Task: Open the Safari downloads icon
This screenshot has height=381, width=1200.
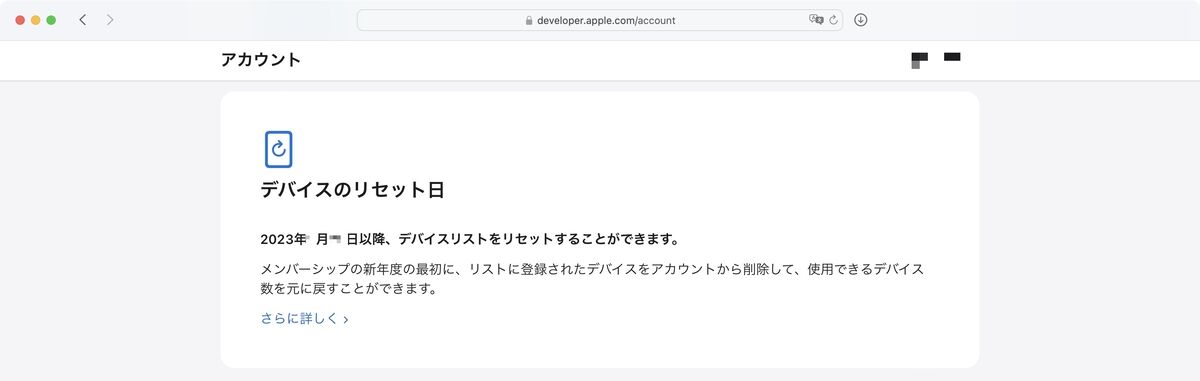Action: click(861, 20)
